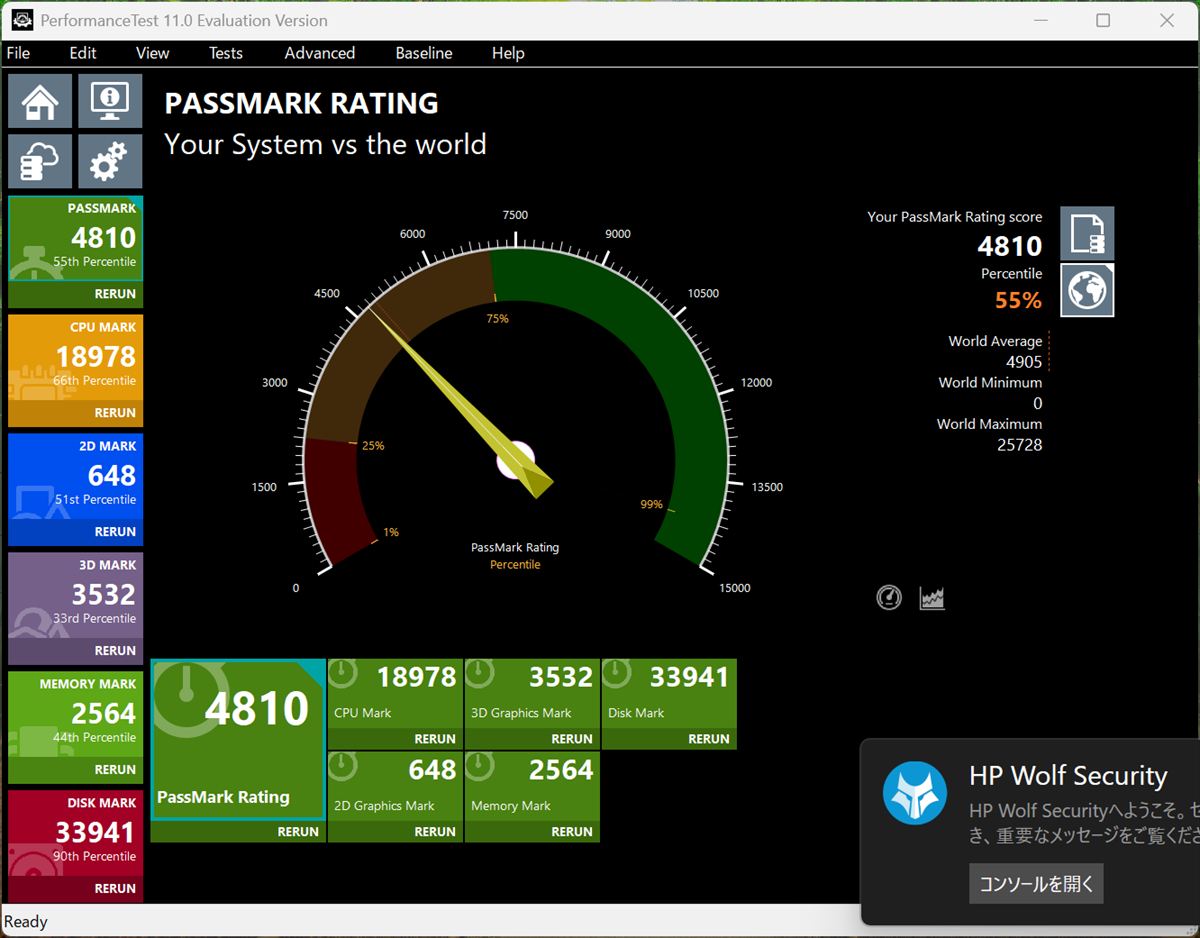Rerun the Disk Mark sidebar test
Image resolution: width=1200 pixels, height=938 pixels.
[x=114, y=888]
